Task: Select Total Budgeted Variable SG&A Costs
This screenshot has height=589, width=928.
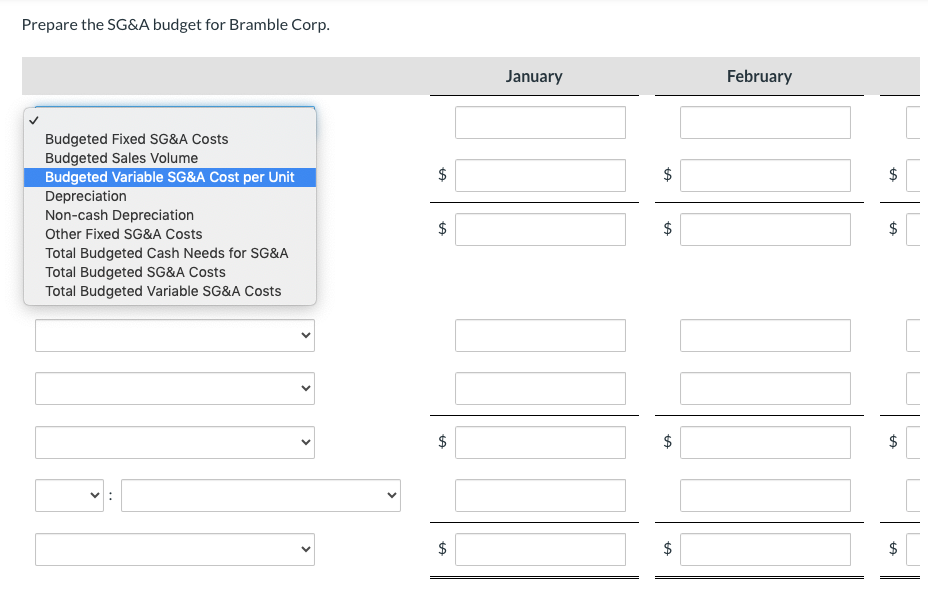Action: click(163, 291)
